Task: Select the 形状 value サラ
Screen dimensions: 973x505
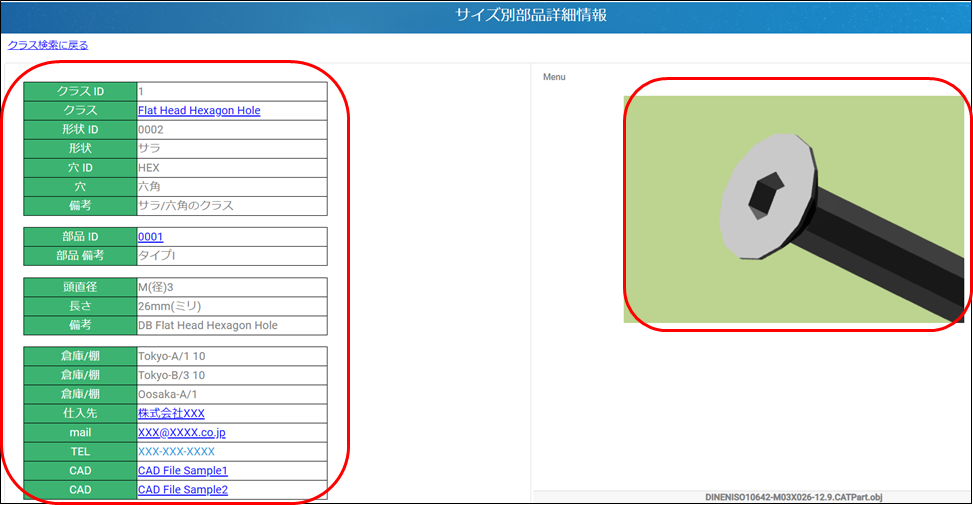Action: (232, 149)
